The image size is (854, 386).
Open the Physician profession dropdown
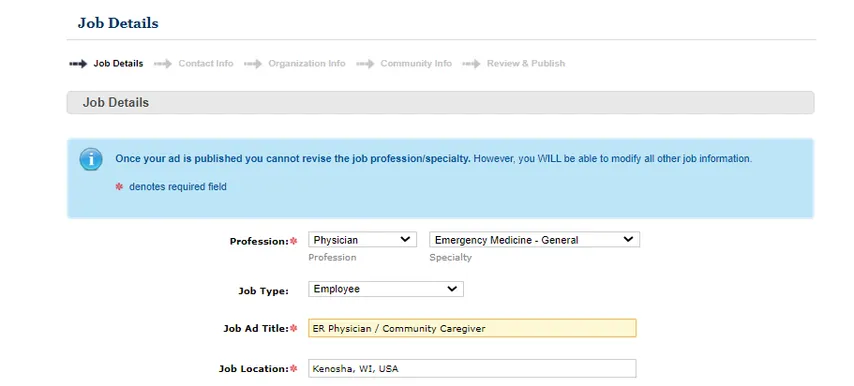[362, 240]
